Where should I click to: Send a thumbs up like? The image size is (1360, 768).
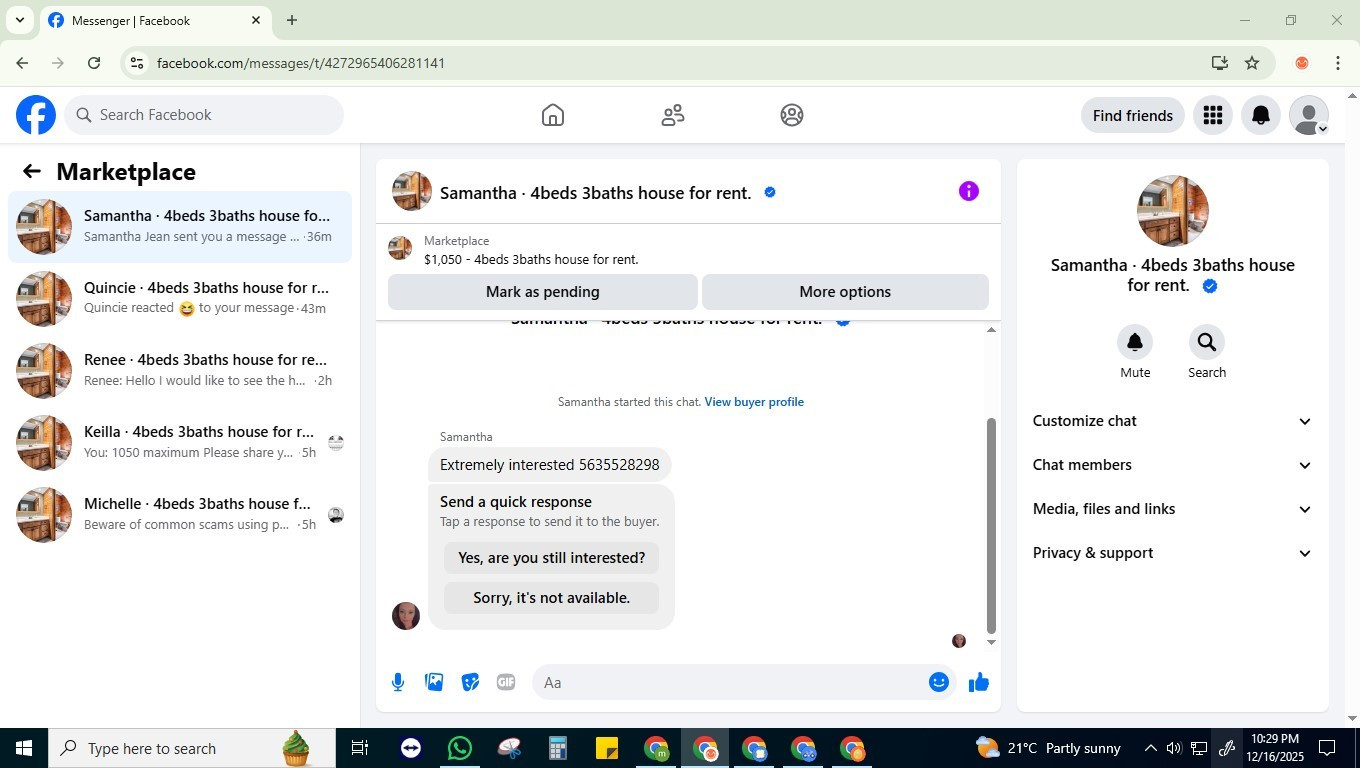979,682
